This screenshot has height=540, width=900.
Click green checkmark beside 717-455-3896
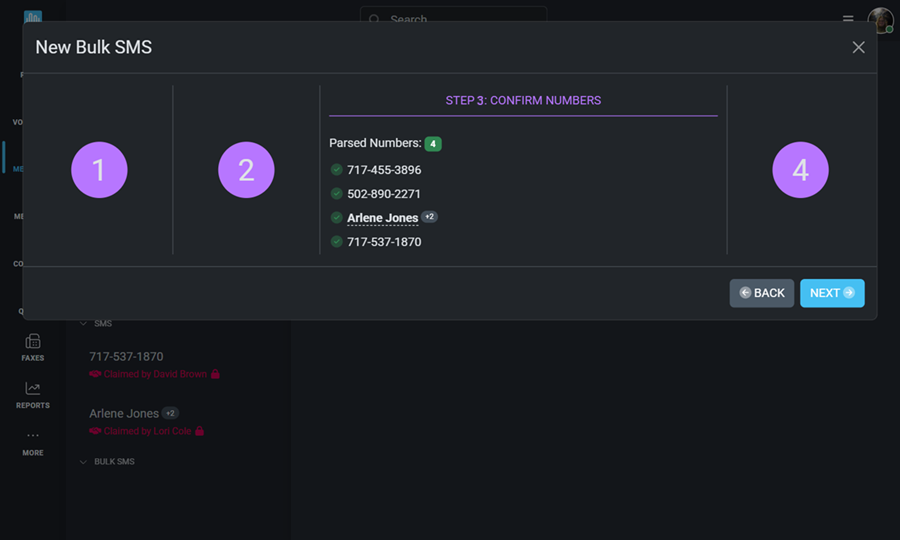[x=337, y=170]
